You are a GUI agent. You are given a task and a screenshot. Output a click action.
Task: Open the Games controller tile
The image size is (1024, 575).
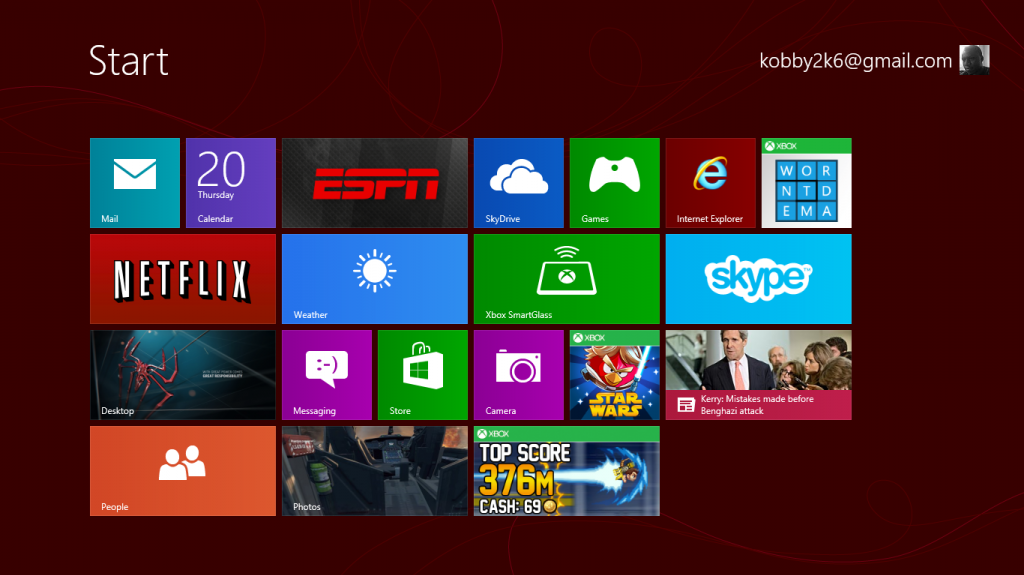click(615, 183)
